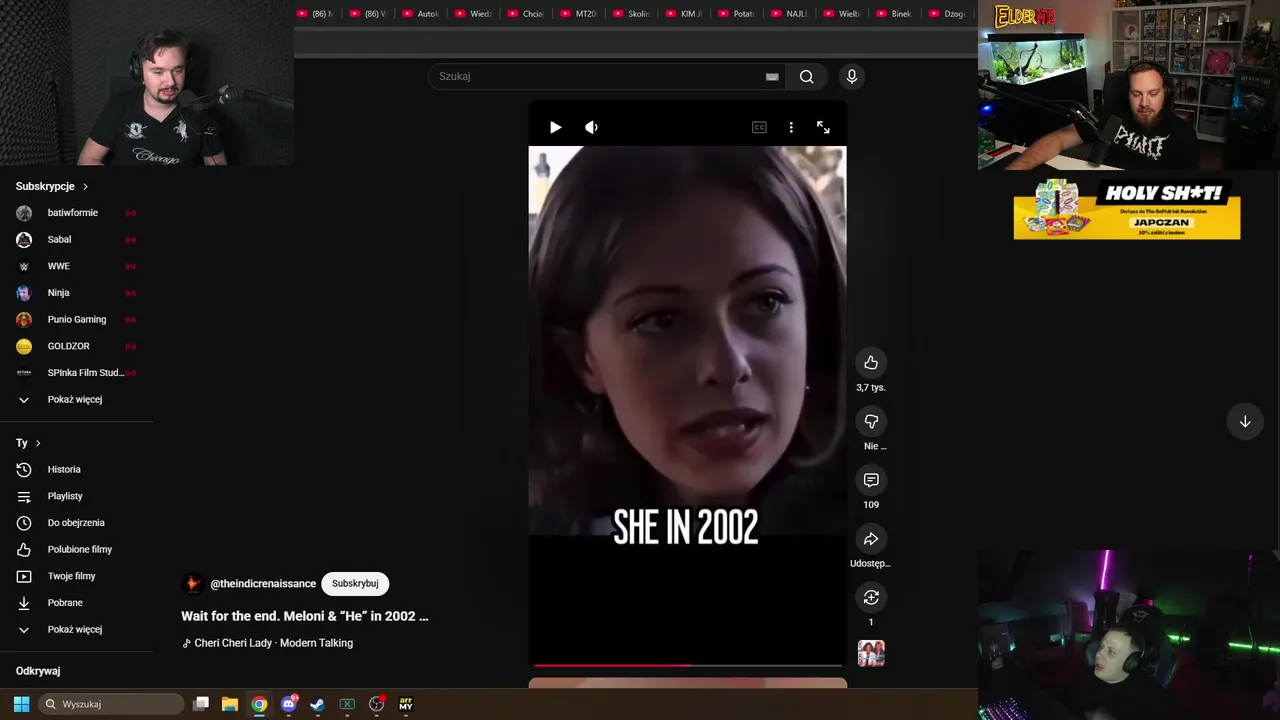Switch to the KIM browser tab

(683, 14)
